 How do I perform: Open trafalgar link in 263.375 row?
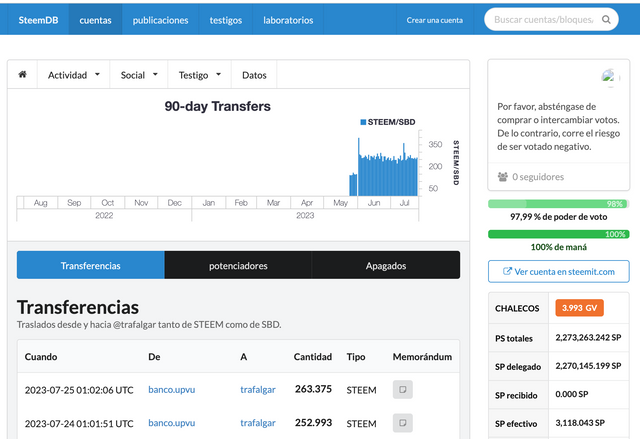pos(258,390)
